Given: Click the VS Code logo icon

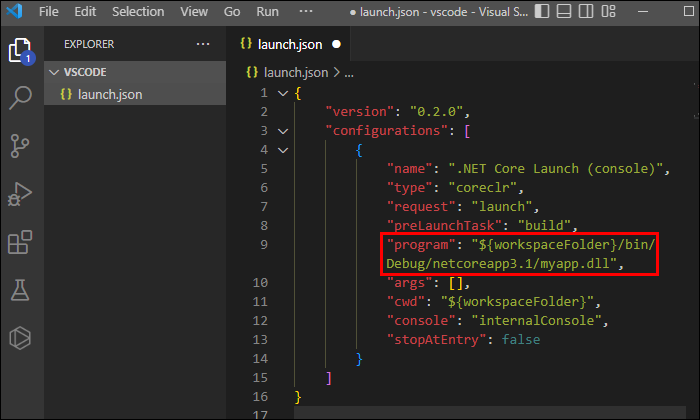Looking at the screenshot, I should [14, 11].
